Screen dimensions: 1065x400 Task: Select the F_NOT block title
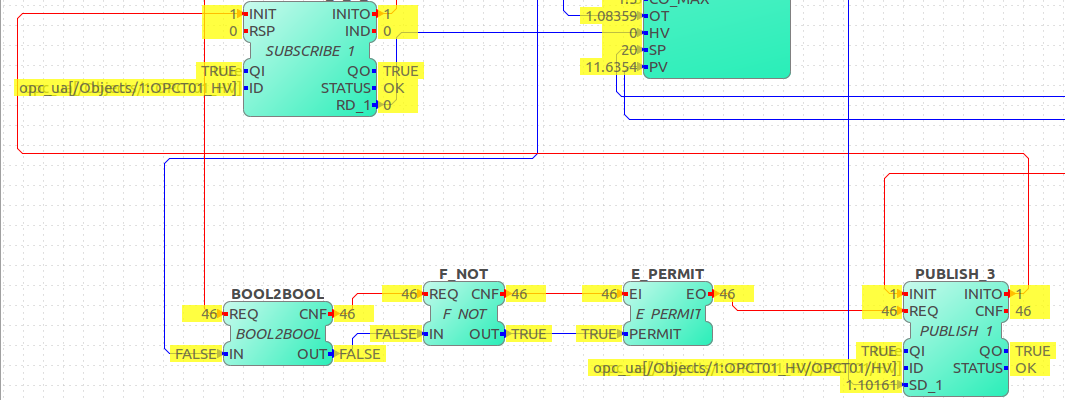coord(464,274)
